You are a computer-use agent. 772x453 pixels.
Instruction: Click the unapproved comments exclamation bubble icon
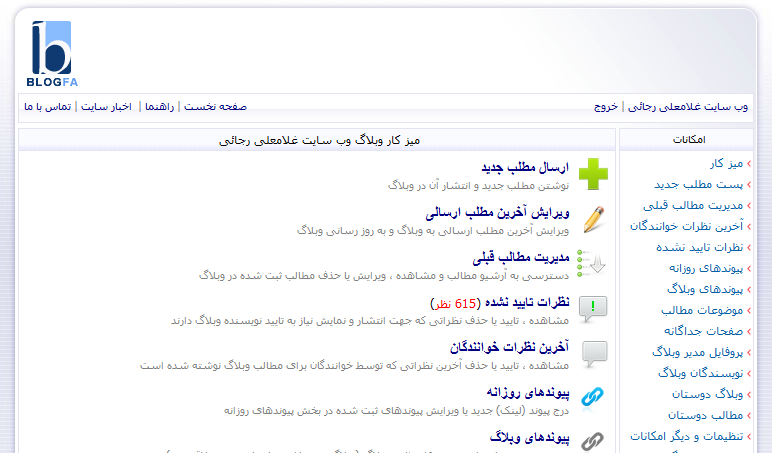pyautogui.click(x=593, y=308)
